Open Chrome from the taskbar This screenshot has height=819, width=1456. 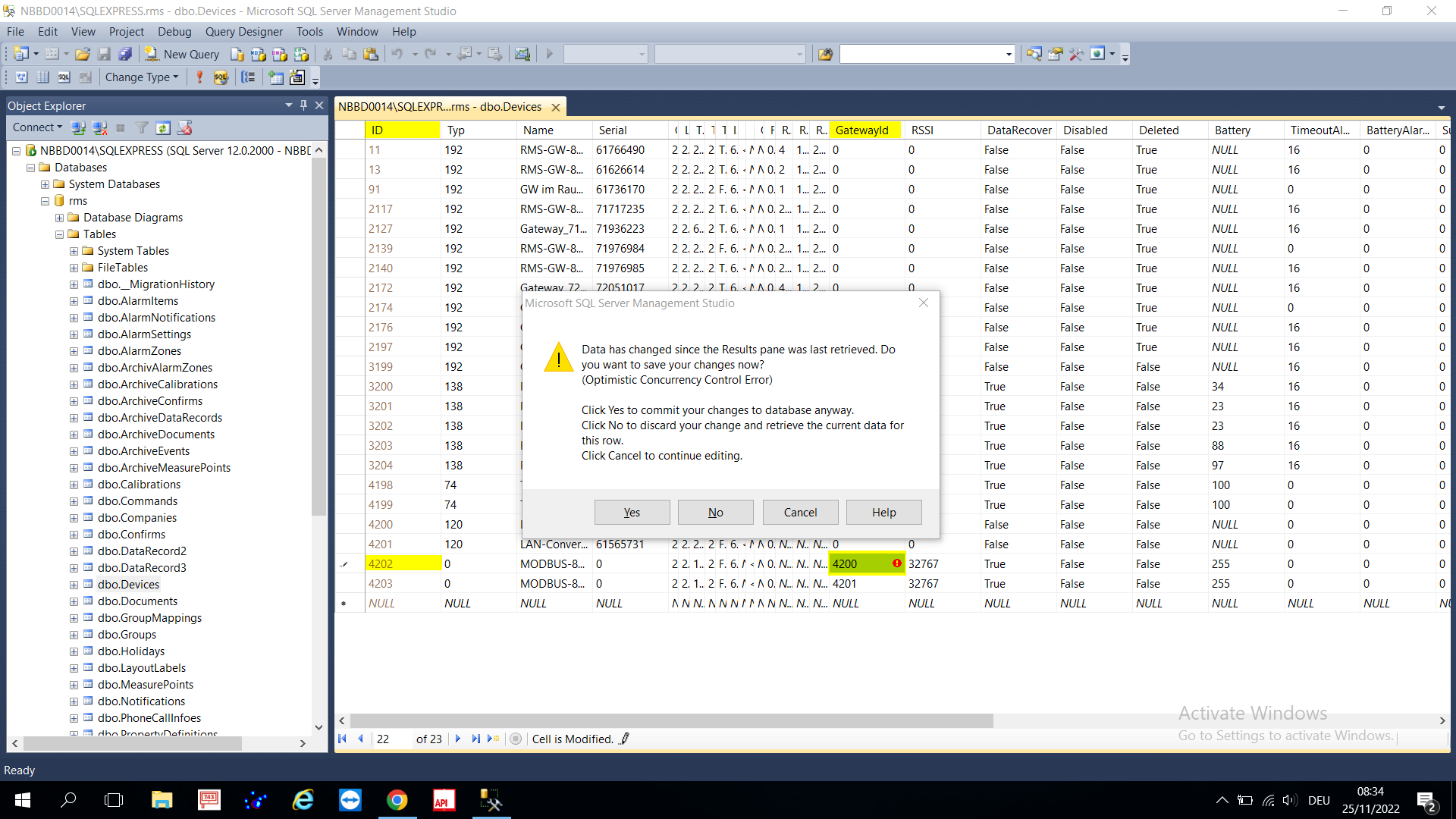tap(397, 800)
